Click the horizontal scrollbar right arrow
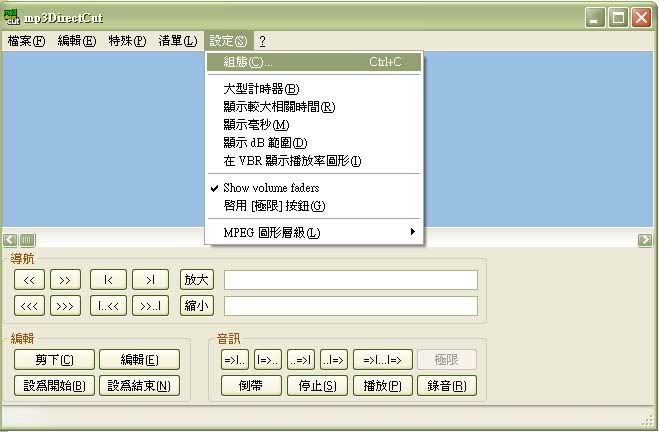659x432 pixels. pos(646,240)
